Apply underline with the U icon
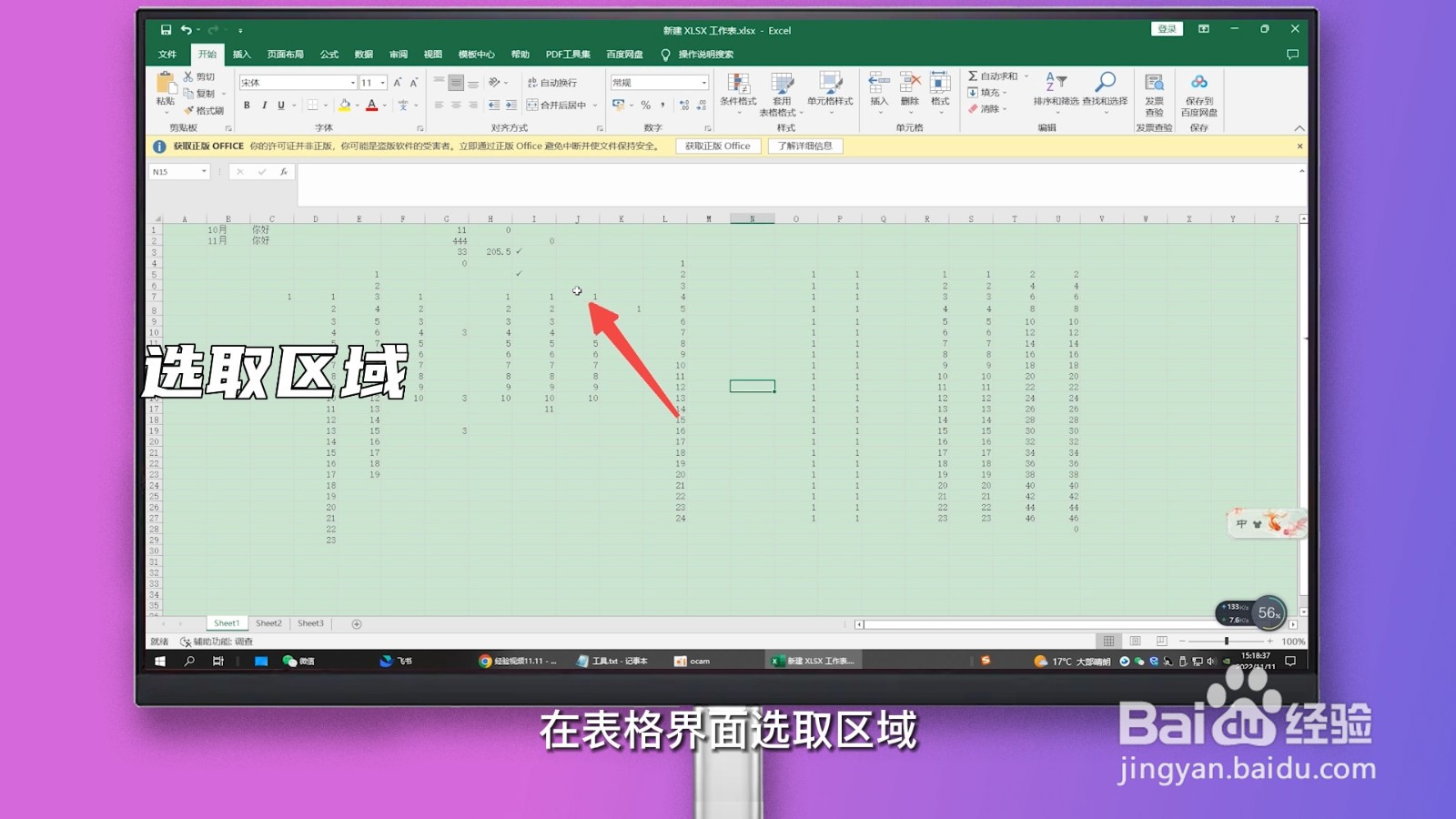This screenshot has height=819, width=1456. [280, 105]
